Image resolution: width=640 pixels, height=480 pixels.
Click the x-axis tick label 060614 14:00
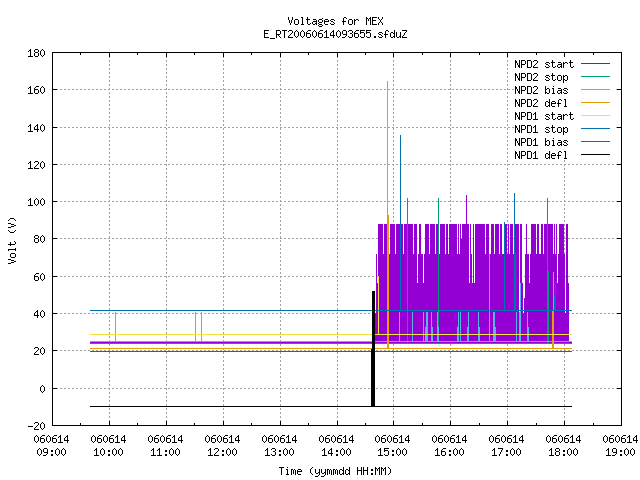(336, 446)
